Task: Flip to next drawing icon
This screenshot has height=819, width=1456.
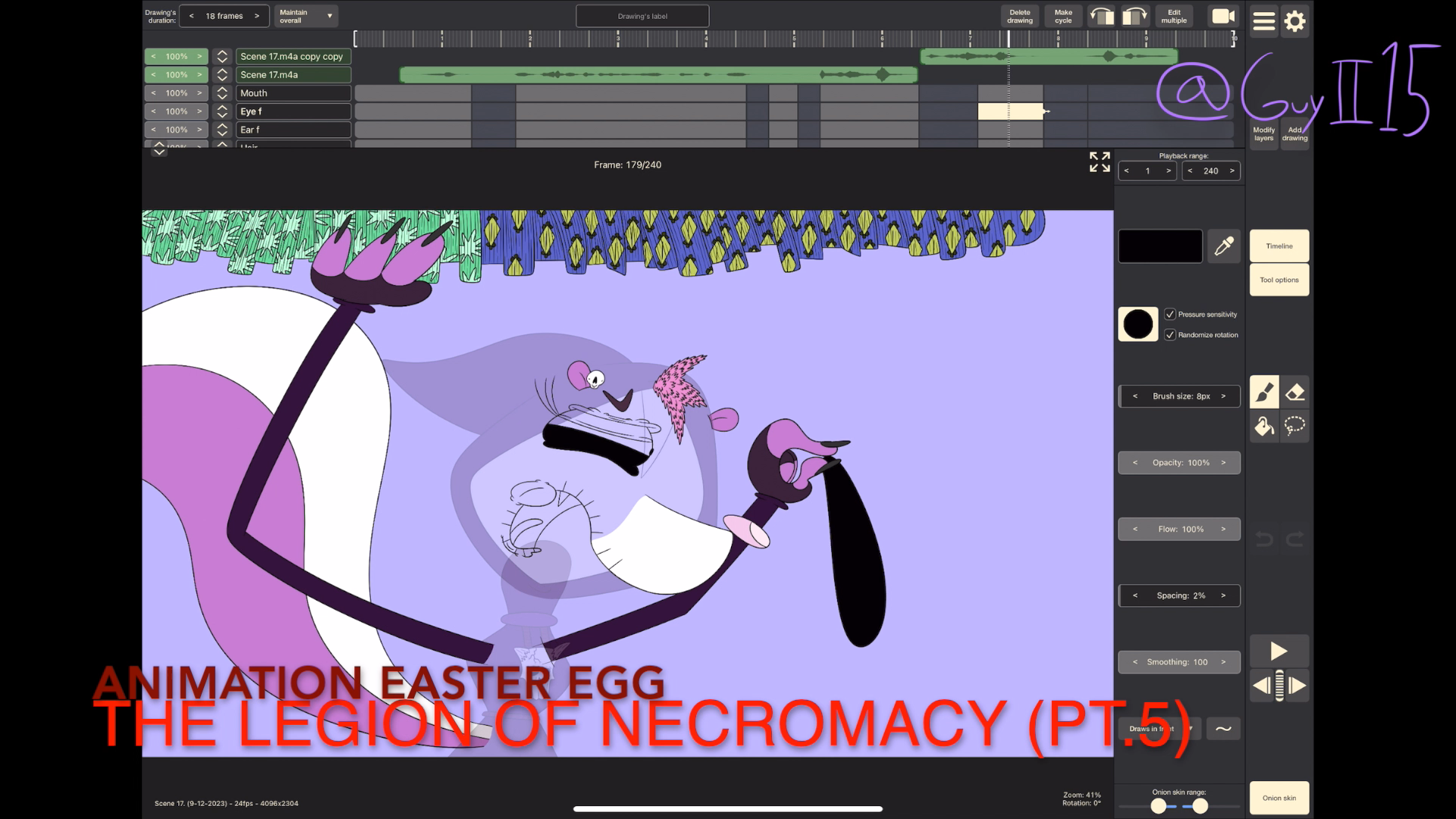Action: (x=1134, y=16)
